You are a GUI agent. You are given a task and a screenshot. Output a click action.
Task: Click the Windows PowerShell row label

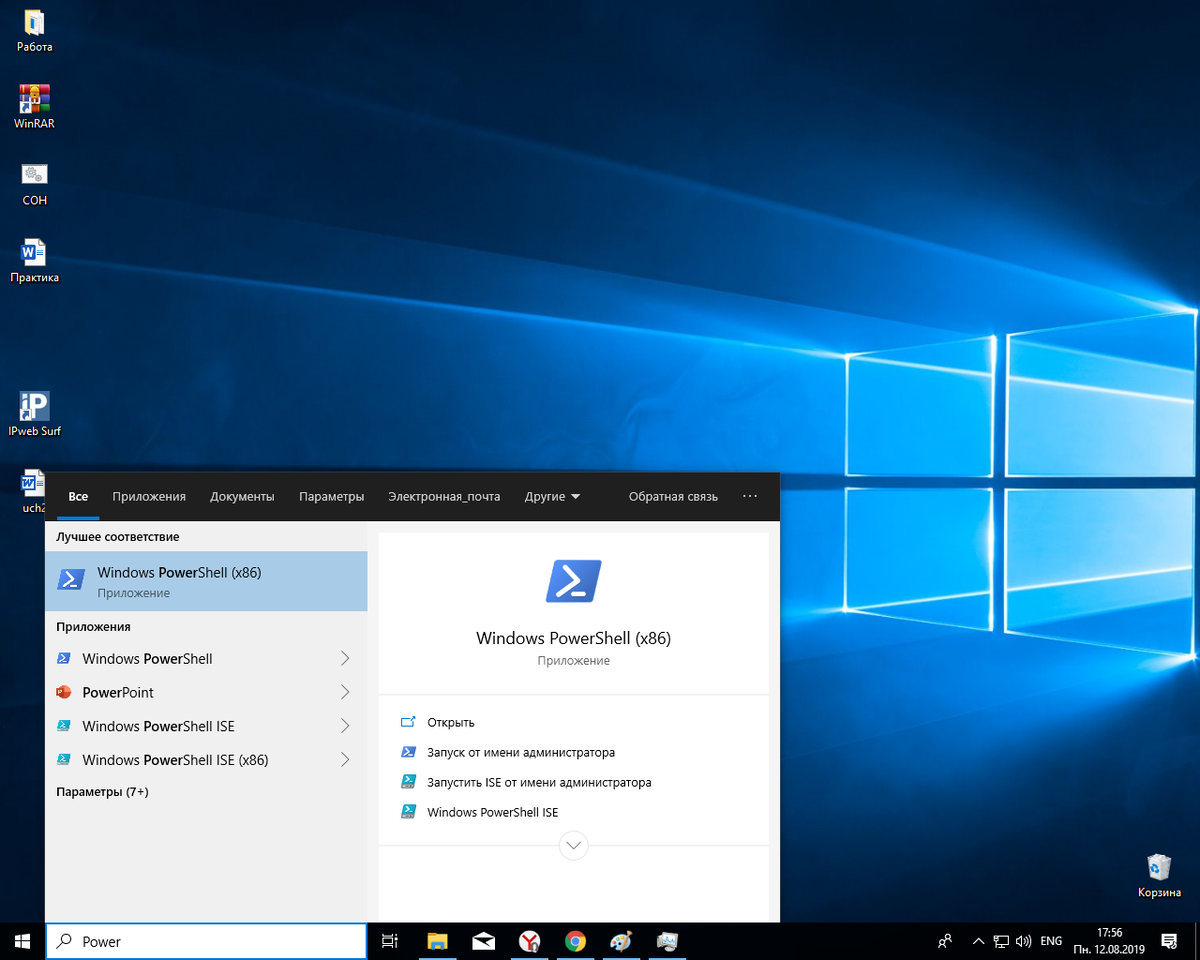(x=147, y=658)
